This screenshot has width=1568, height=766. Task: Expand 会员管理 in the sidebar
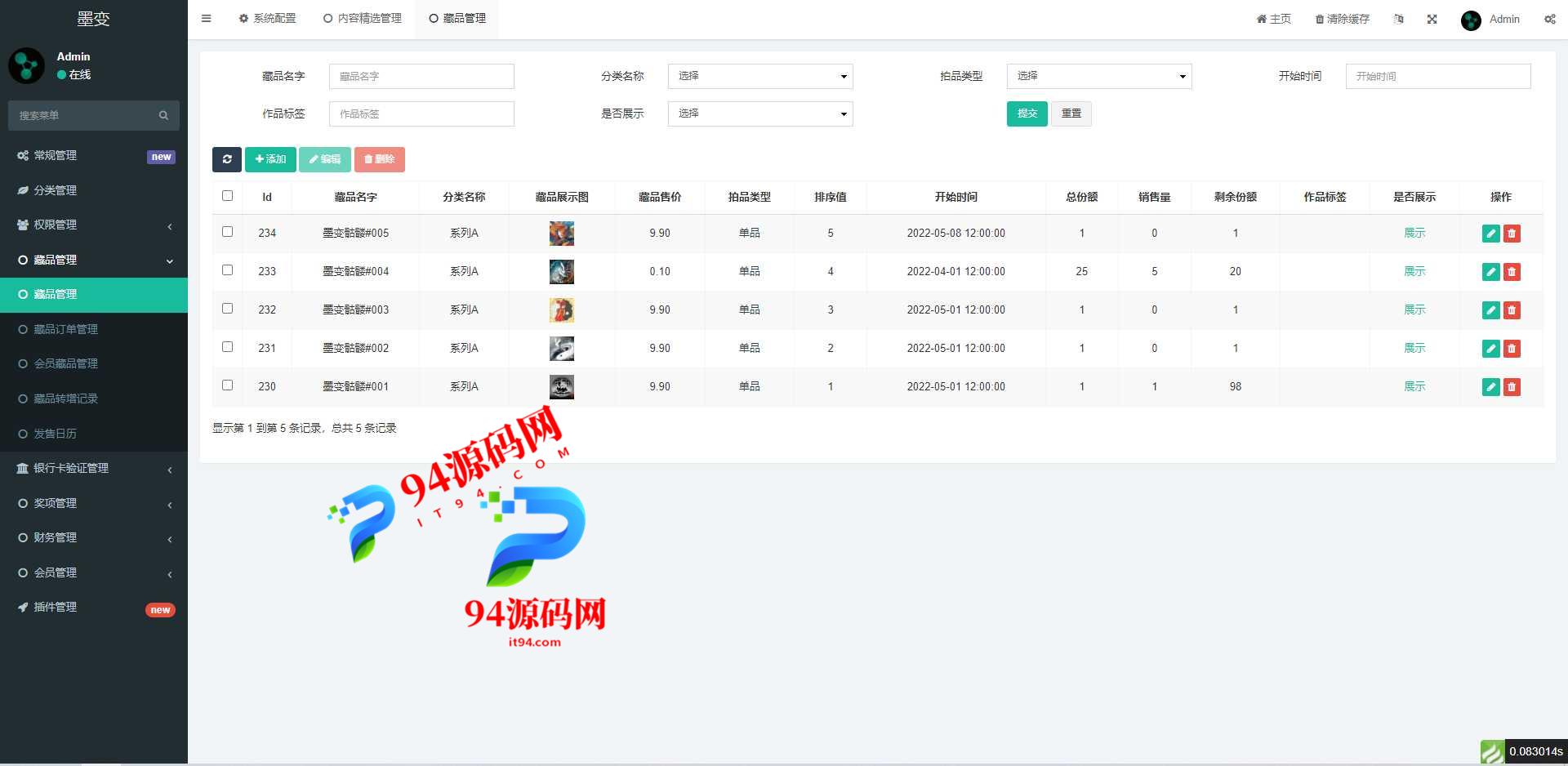tap(94, 572)
